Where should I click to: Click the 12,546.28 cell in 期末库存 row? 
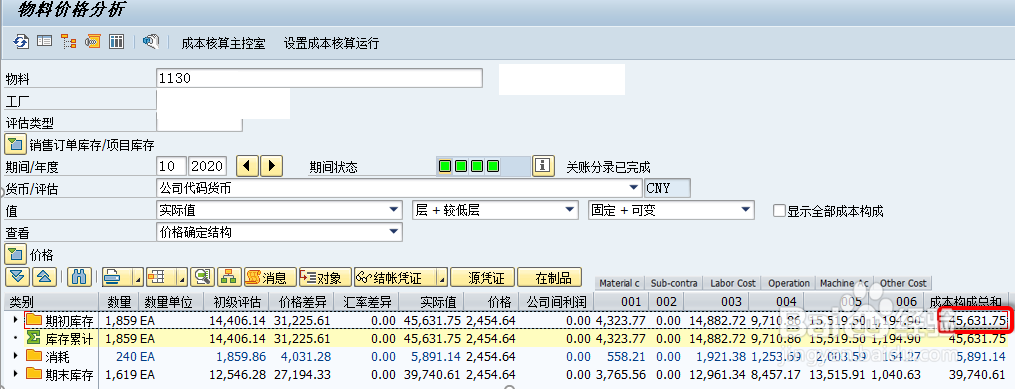tap(237, 374)
